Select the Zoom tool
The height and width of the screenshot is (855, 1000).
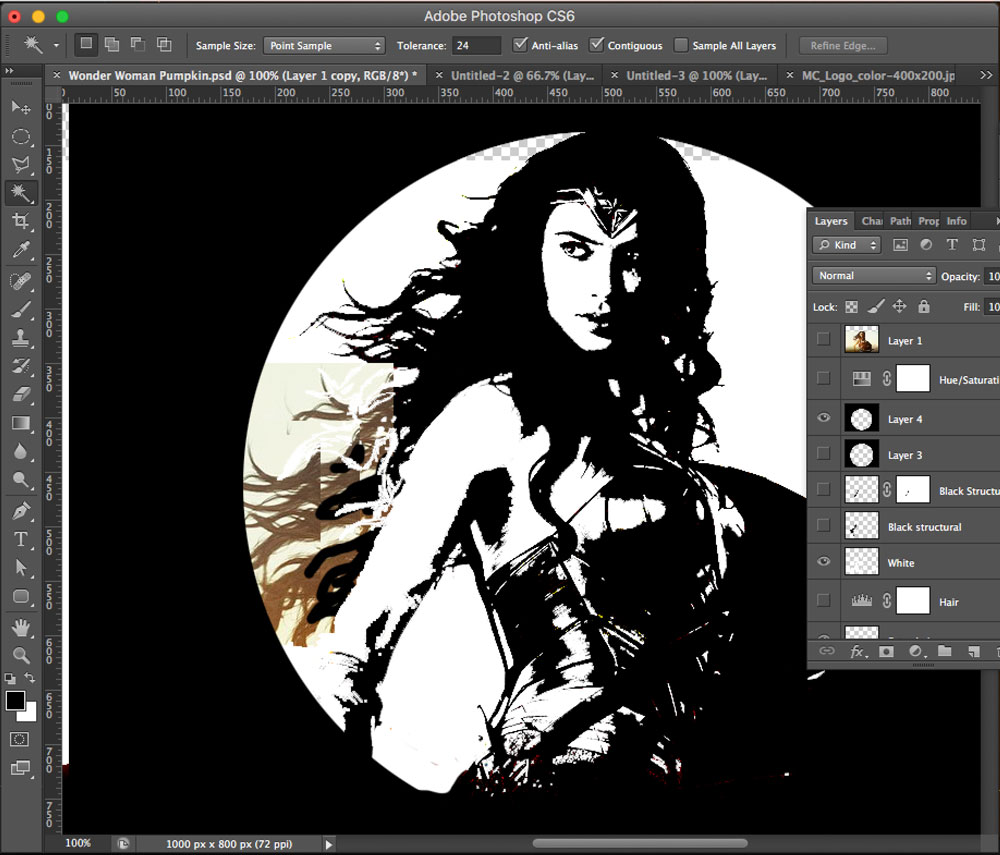click(20, 656)
